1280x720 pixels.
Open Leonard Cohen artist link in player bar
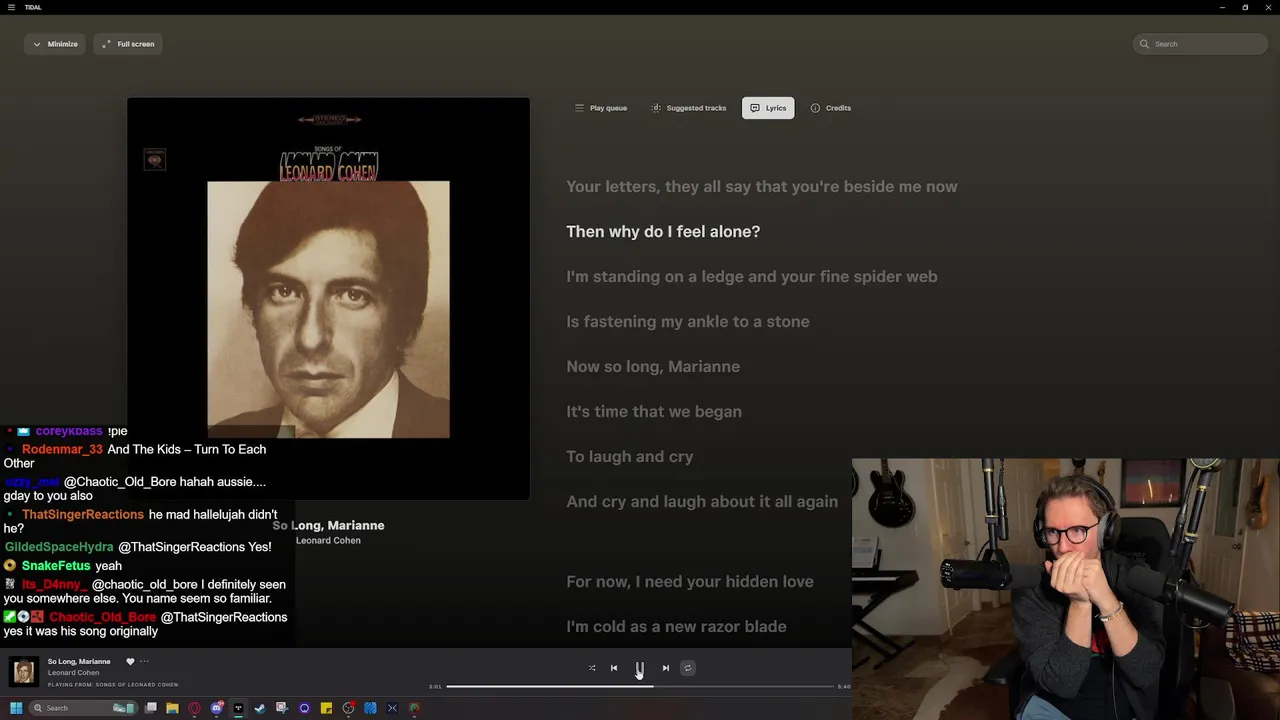click(74, 673)
